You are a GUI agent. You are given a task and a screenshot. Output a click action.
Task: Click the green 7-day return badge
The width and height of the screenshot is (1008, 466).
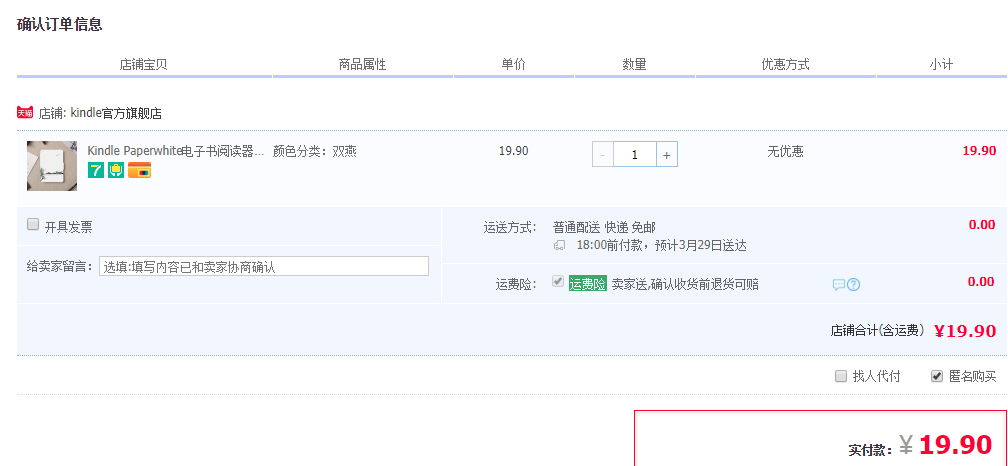96,170
